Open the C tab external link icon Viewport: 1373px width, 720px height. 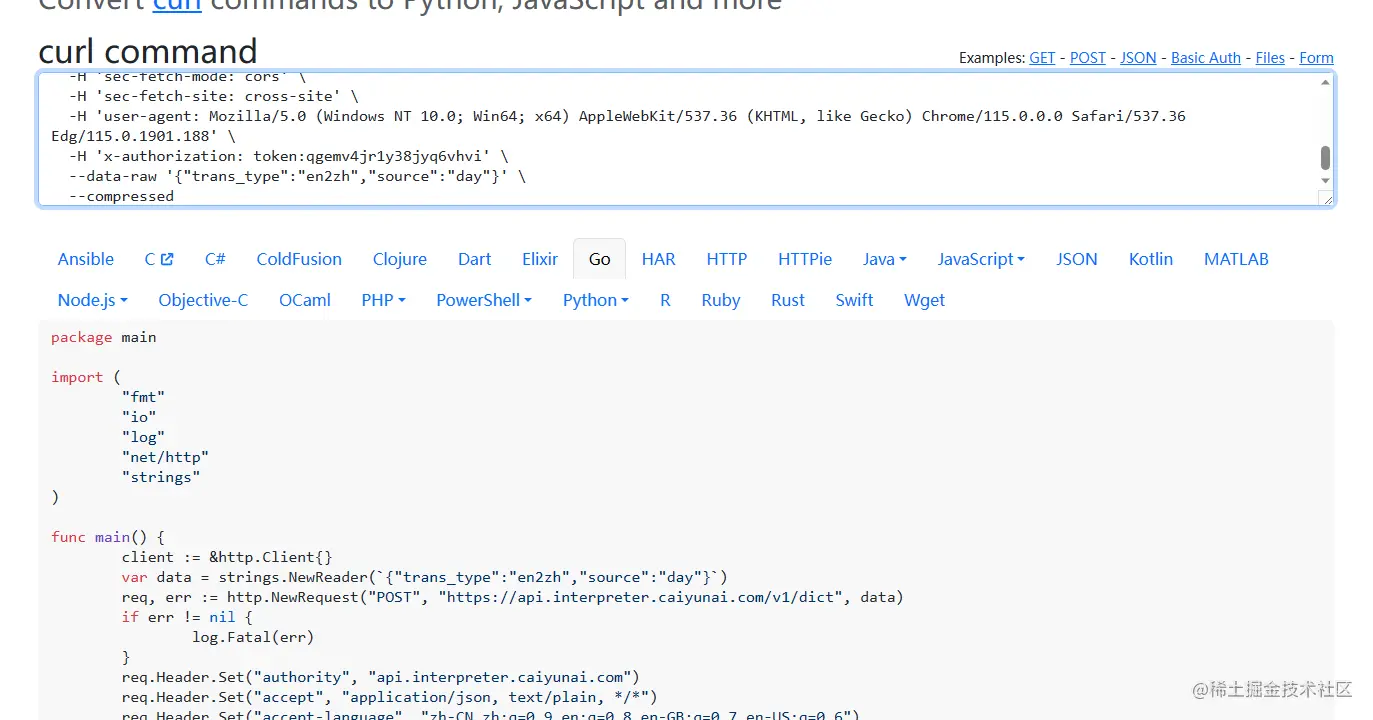(166, 259)
